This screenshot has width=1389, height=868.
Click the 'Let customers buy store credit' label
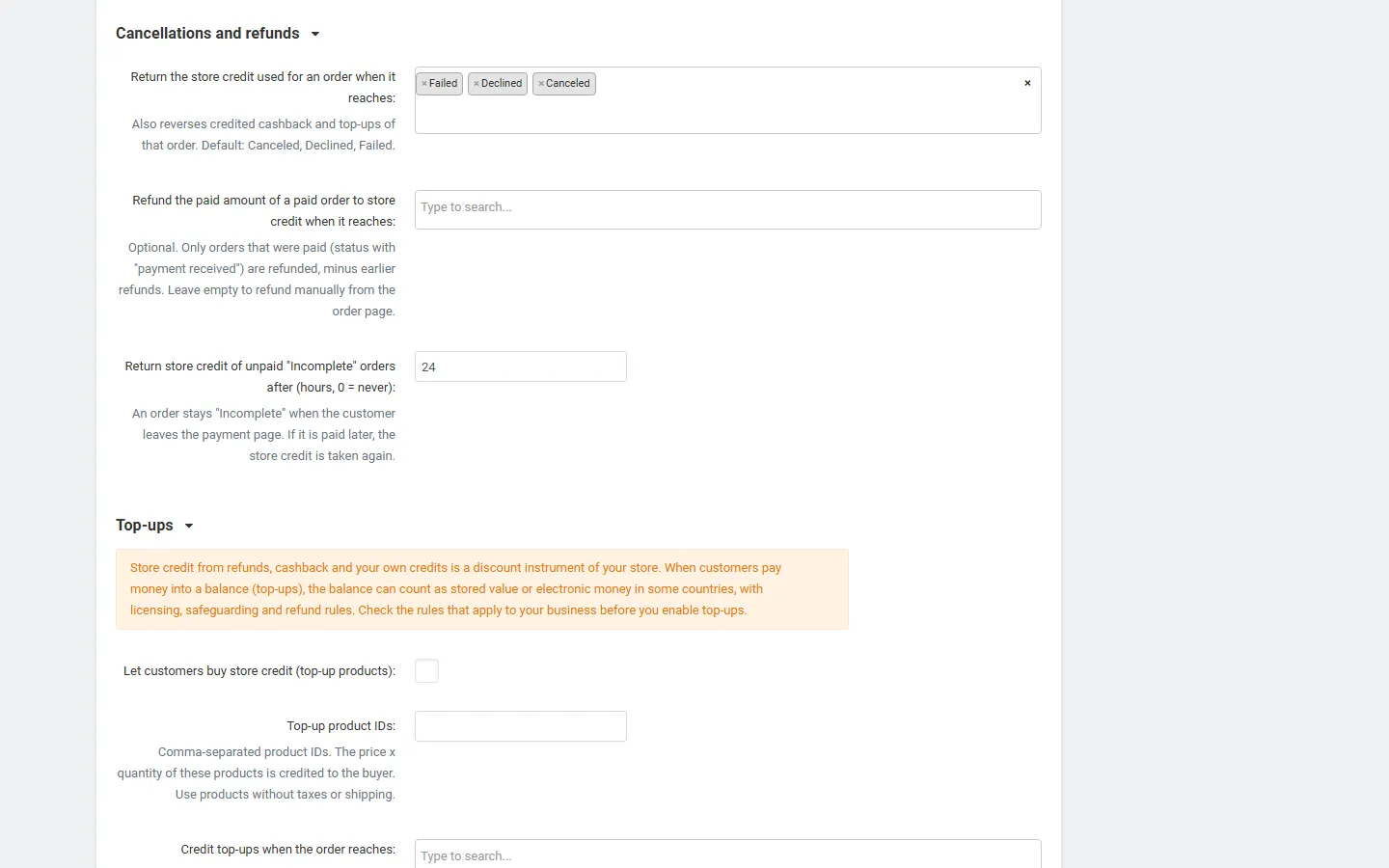tap(259, 671)
